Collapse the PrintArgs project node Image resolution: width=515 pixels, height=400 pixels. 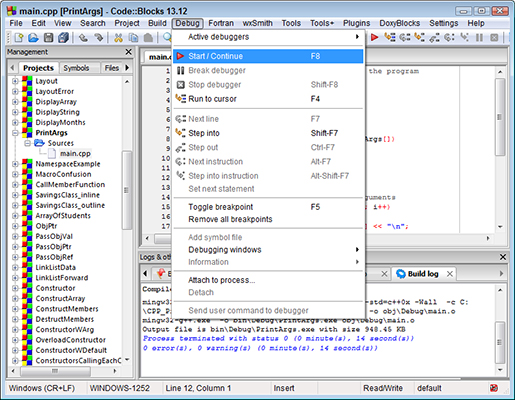(x=15, y=133)
